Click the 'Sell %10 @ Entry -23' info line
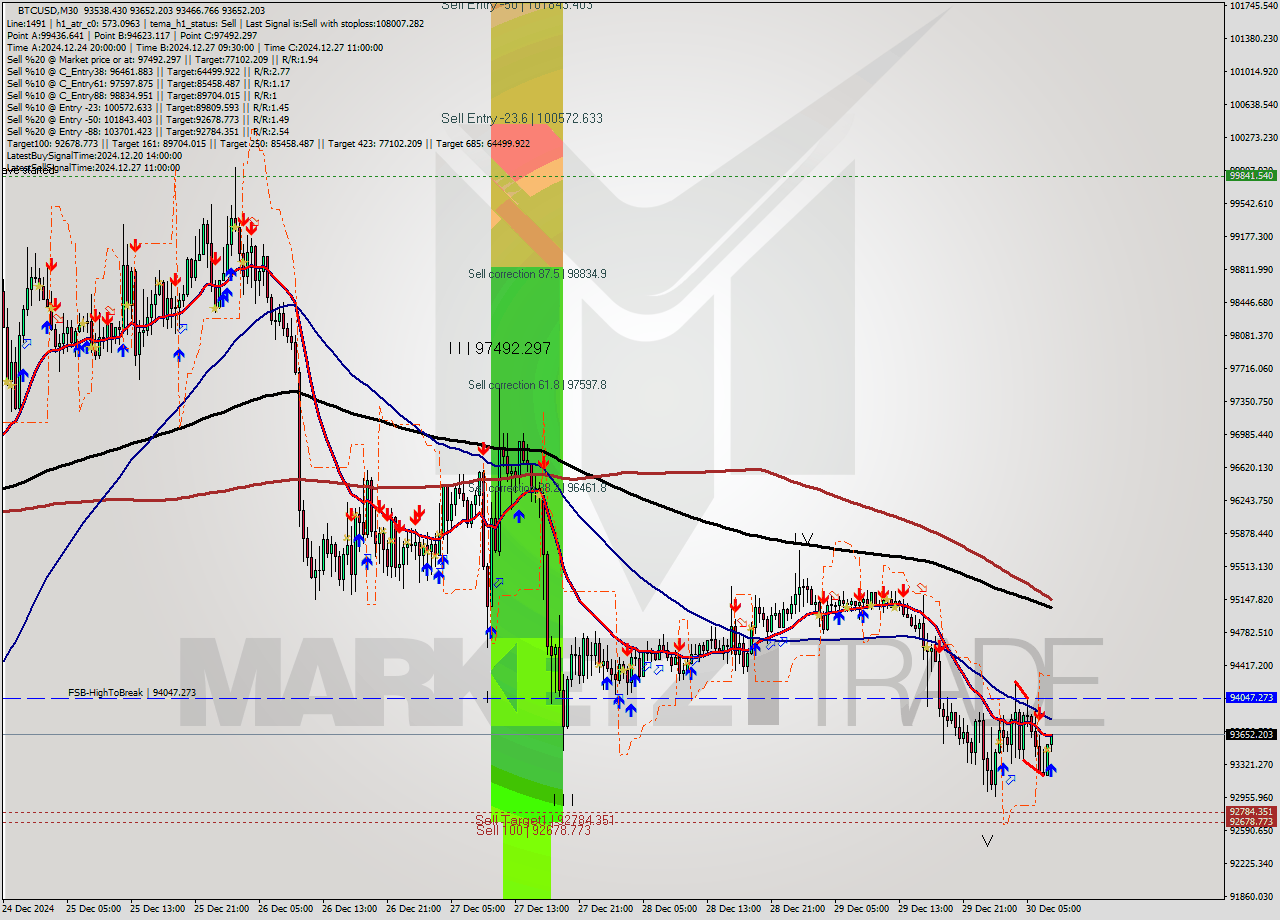This screenshot has width=1280, height=920. [148, 107]
